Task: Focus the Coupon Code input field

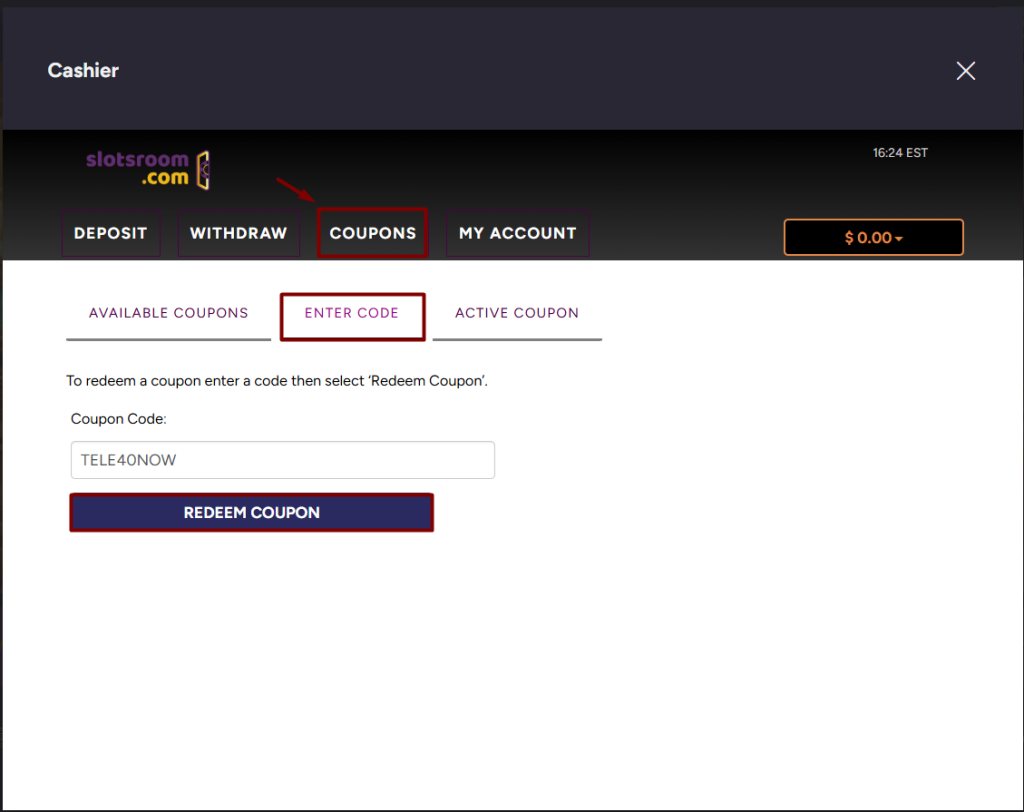Action: (282, 460)
